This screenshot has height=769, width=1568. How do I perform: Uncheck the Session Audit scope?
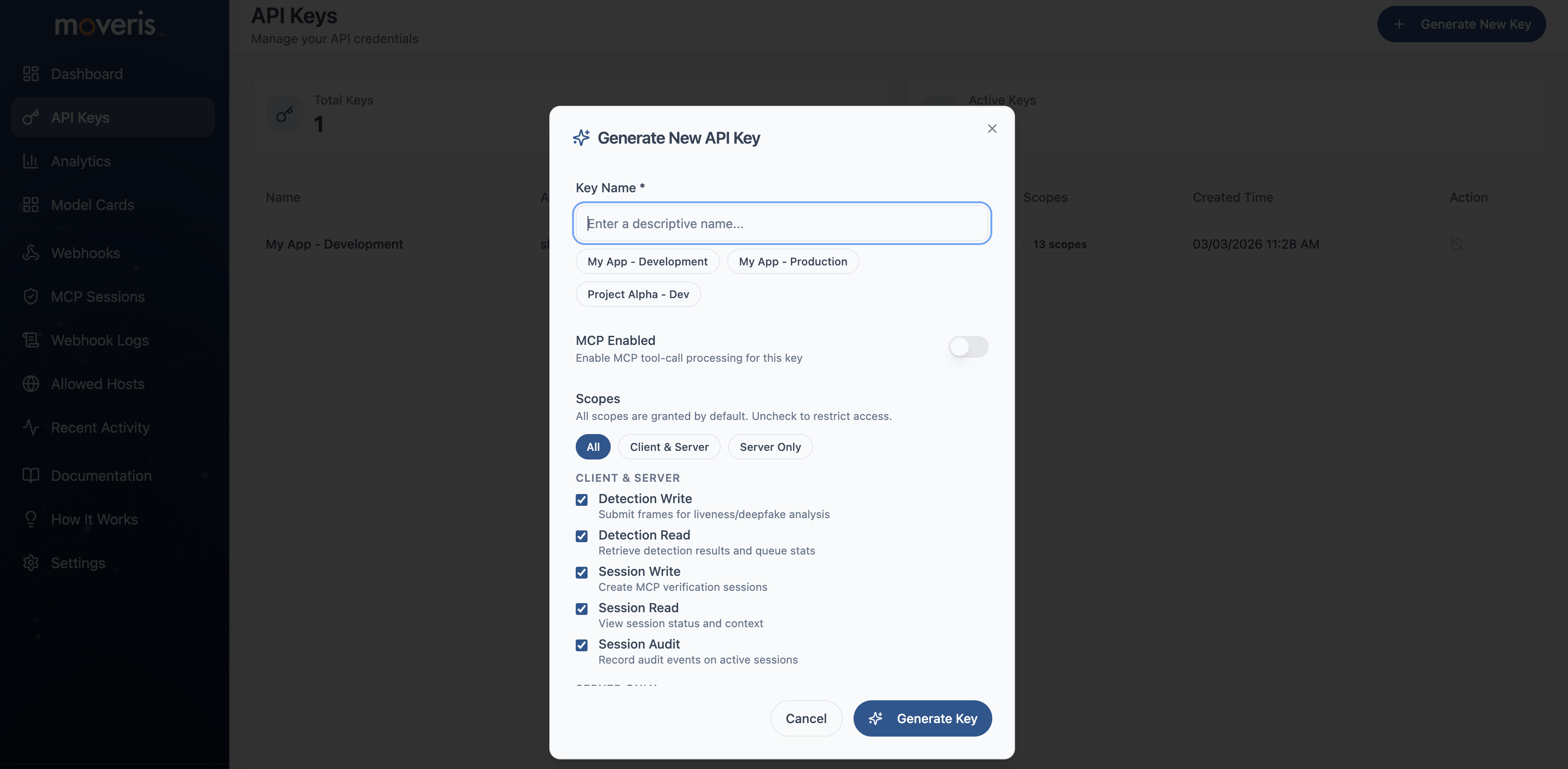[x=582, y=645]
